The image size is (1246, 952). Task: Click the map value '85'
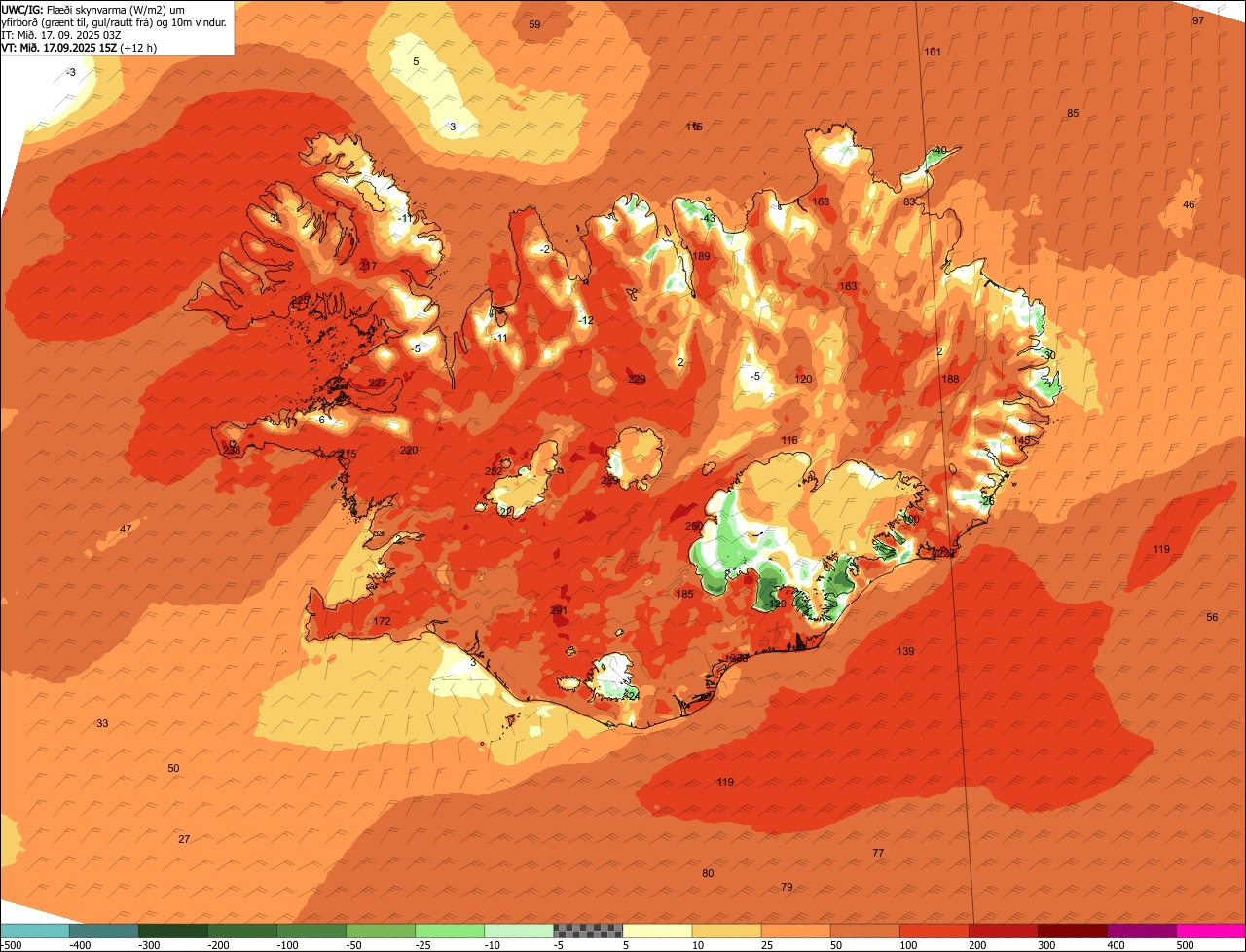(1073, 114)
